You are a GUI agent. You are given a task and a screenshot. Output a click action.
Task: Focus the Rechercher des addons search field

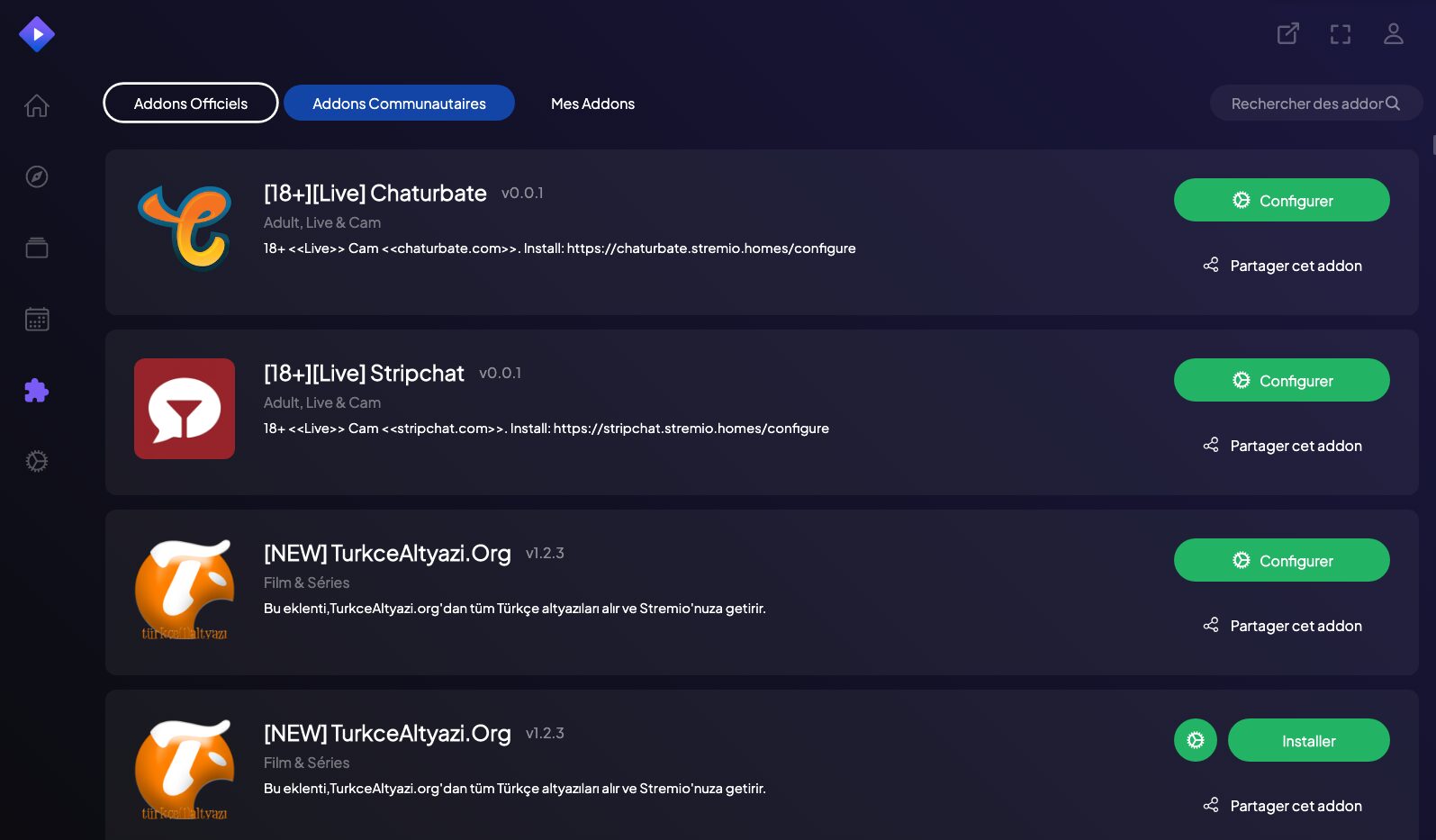click(x=1315, y=103)
